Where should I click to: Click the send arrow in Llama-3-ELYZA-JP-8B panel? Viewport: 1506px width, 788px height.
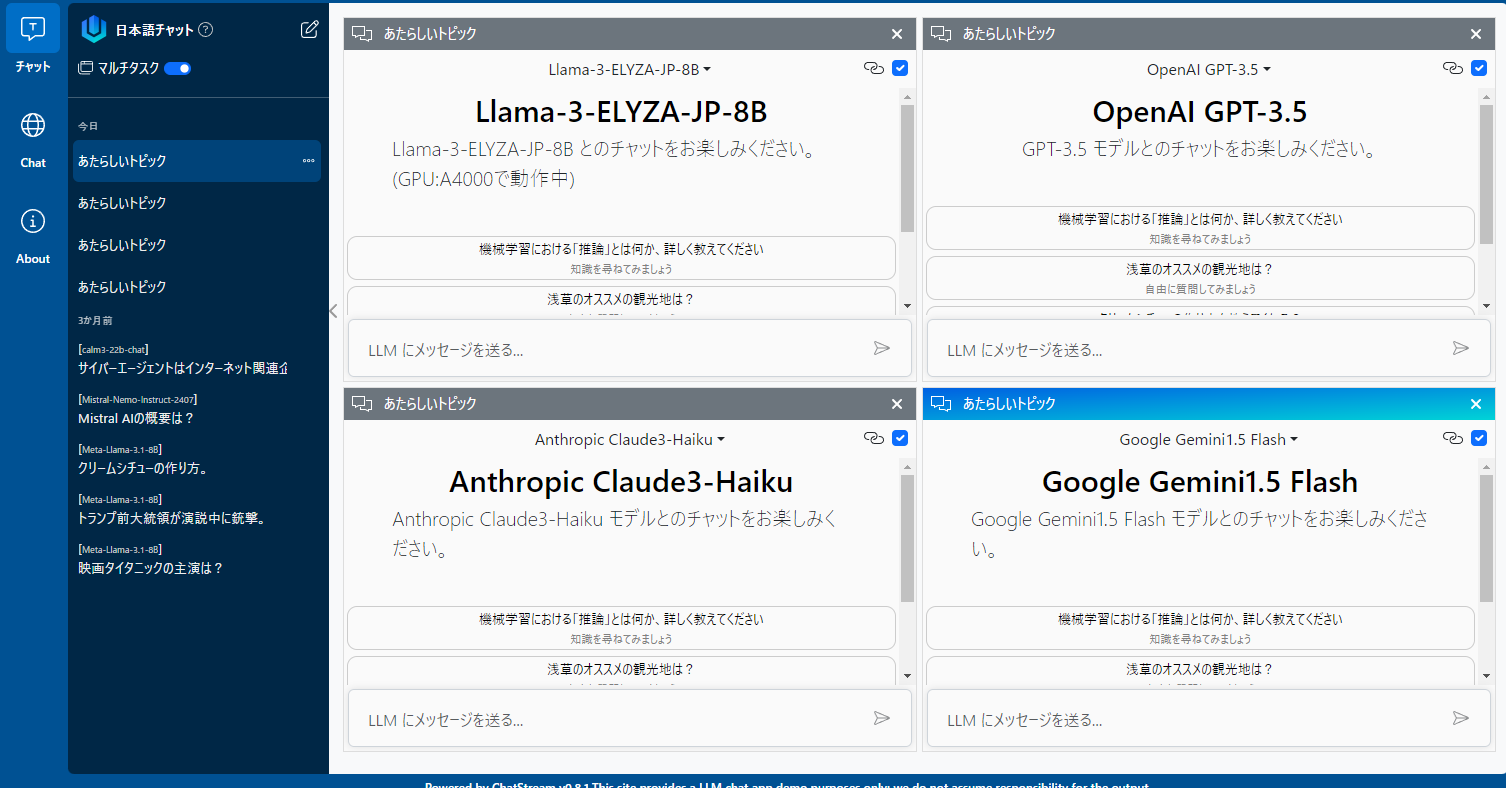881,348
